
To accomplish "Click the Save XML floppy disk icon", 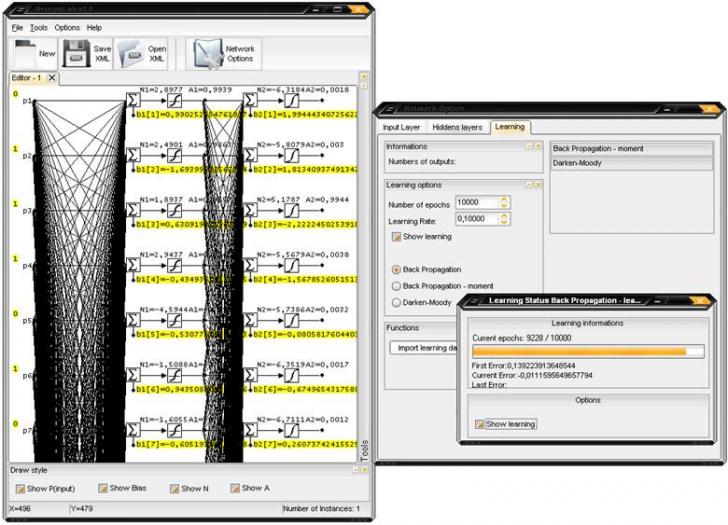I will tap(74, 53).
